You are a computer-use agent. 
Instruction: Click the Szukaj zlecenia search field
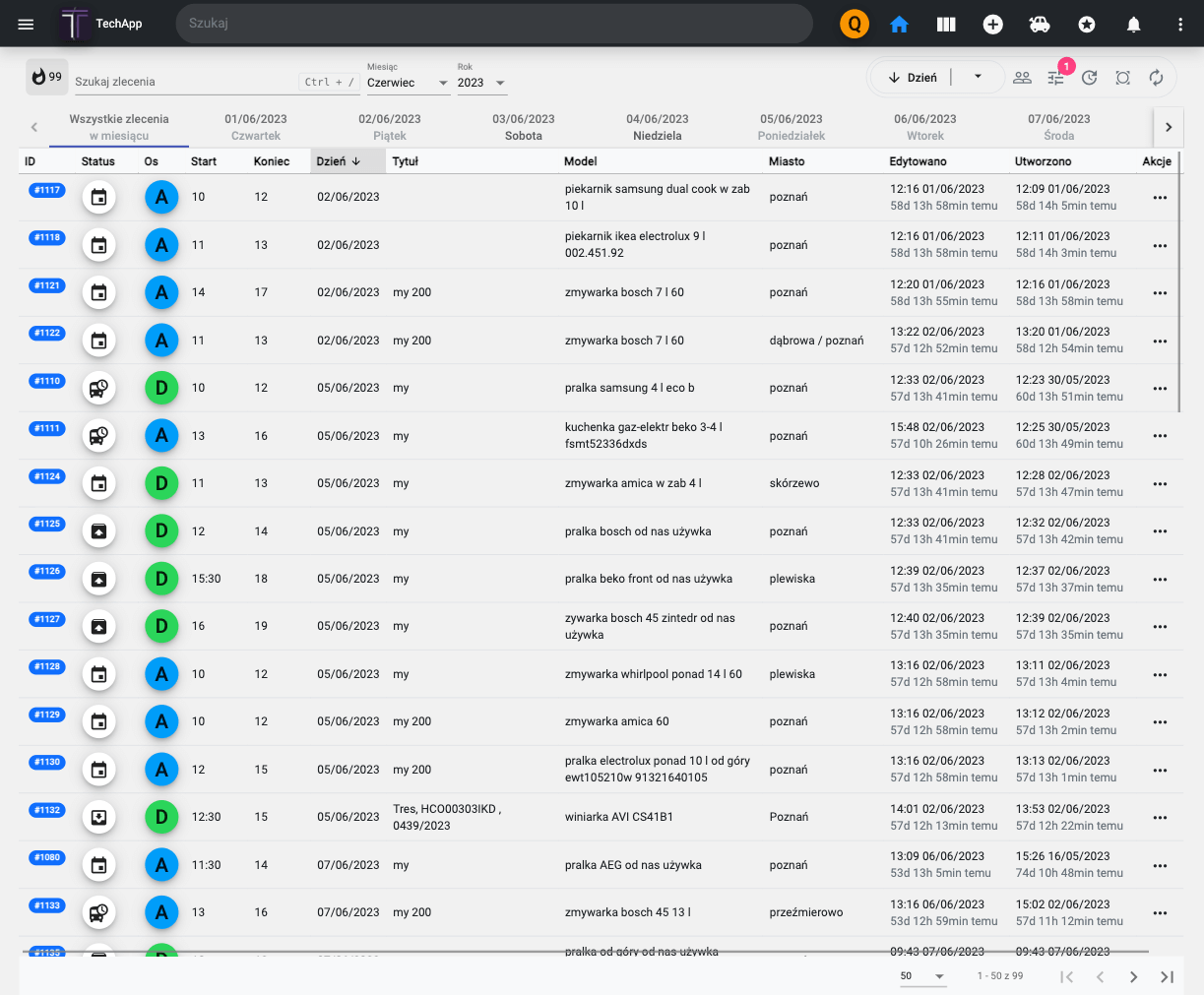tap(184, 82)
